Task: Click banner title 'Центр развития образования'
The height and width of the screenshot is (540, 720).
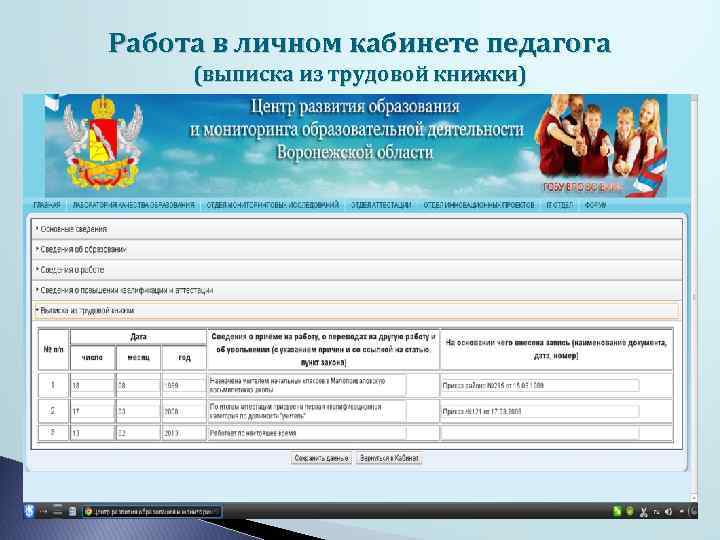Action: pyautogui.click(x=355, y=107)
